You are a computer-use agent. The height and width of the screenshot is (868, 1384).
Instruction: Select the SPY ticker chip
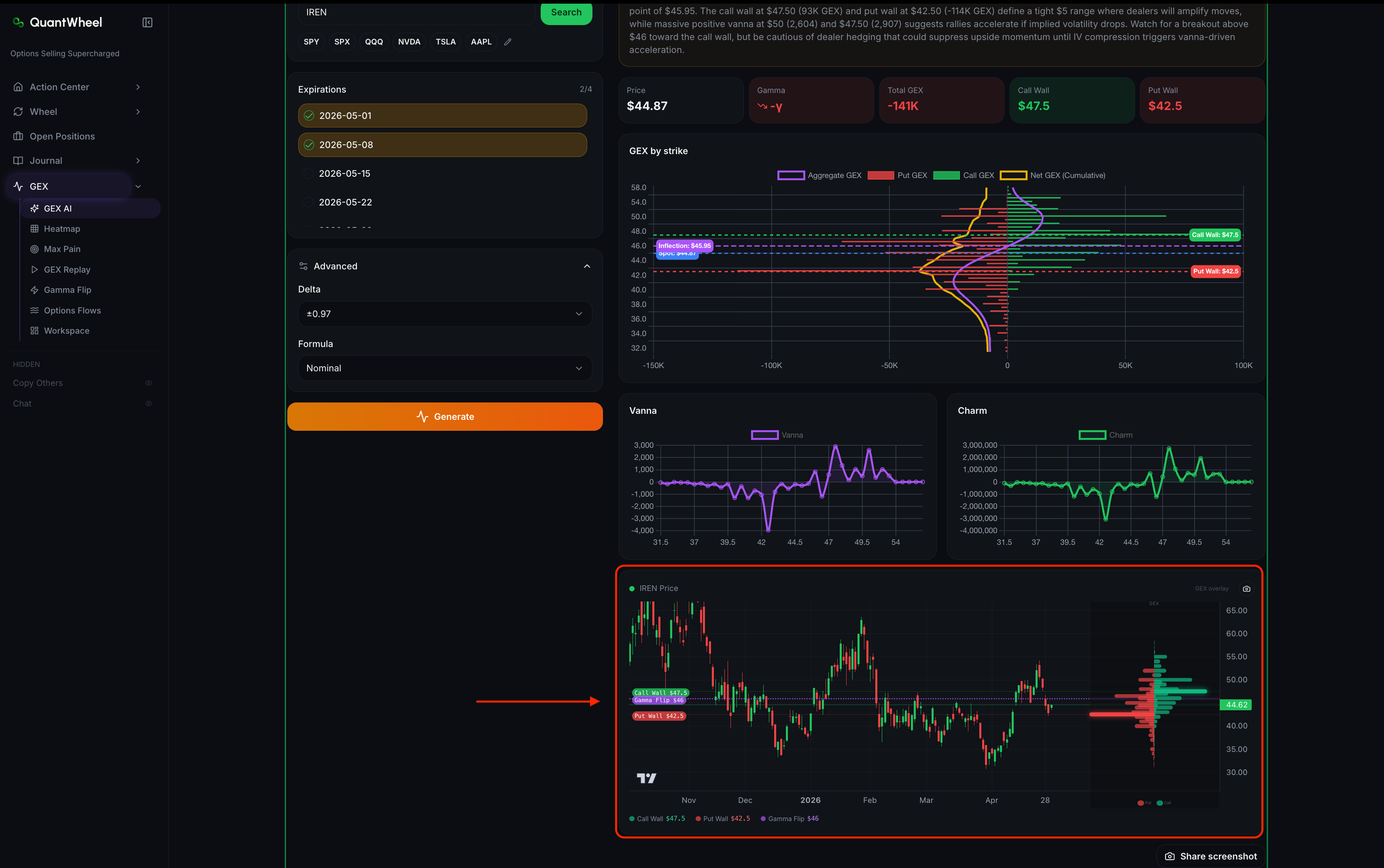311,42
